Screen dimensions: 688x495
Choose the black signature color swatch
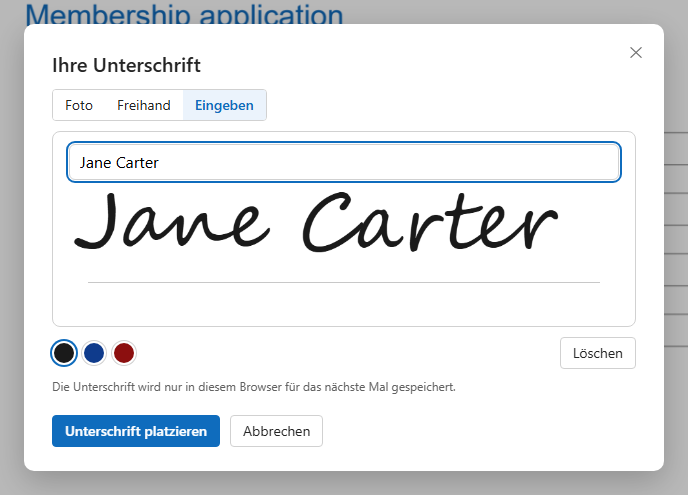(x=64, y=353)
